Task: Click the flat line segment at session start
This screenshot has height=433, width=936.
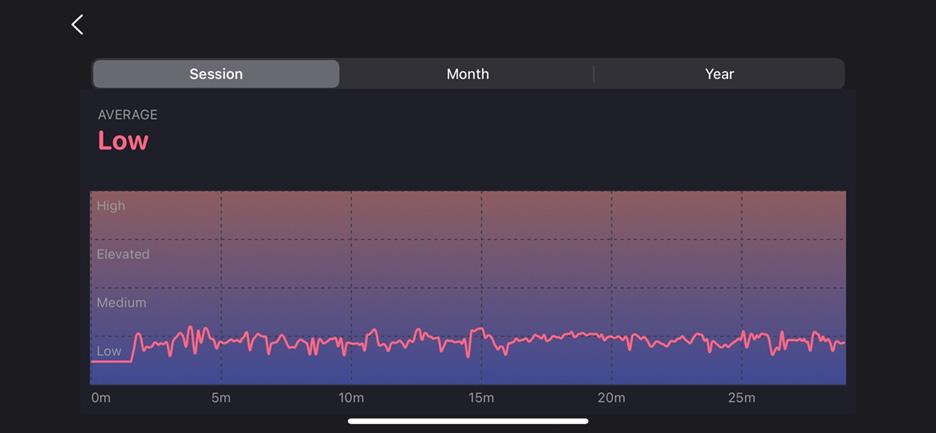Action: tap(111, 361)
